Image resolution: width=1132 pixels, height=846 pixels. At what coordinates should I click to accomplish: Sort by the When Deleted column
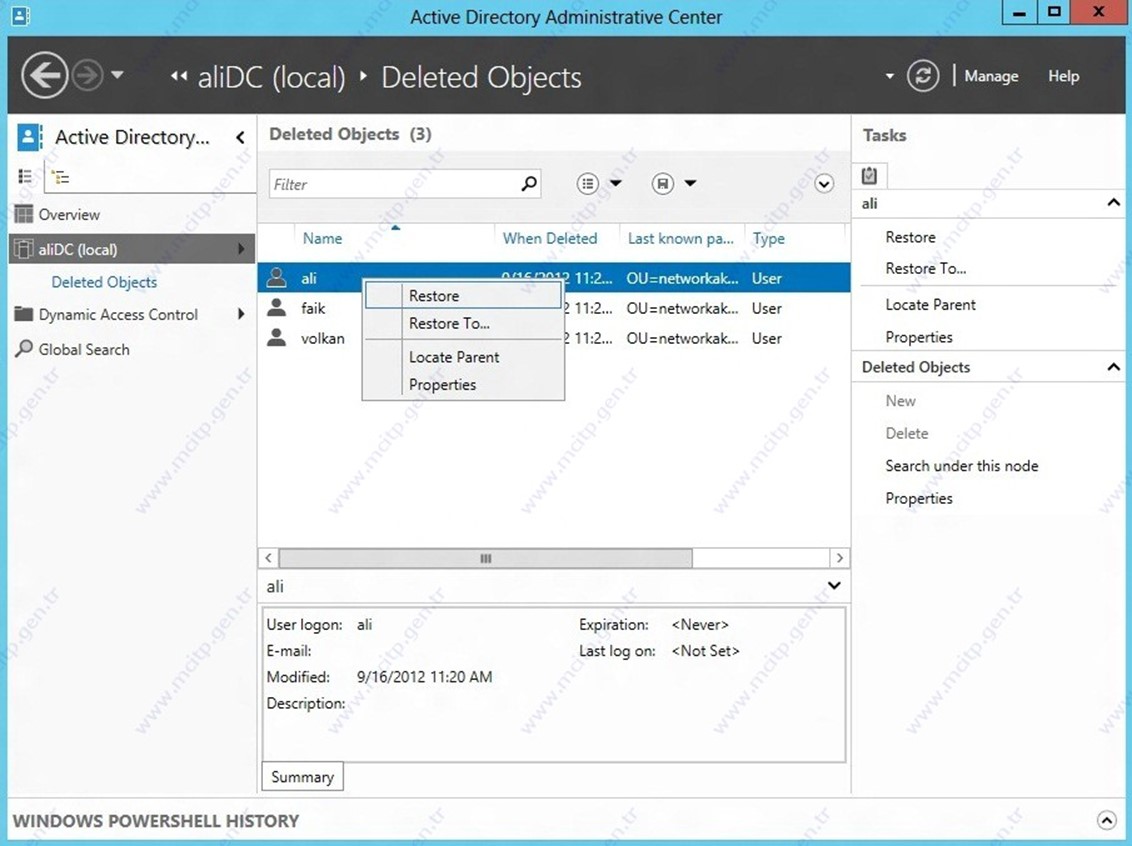coord(550,238)
